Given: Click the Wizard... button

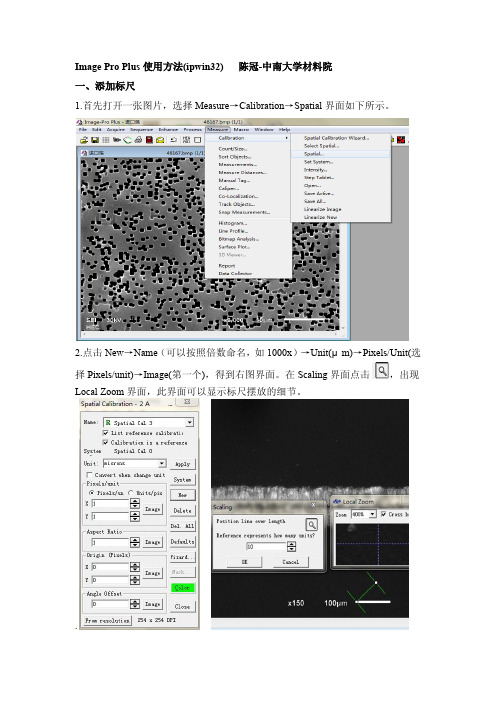Looking at the screenshot, I should pyautogui.click(x=183, y=557).
